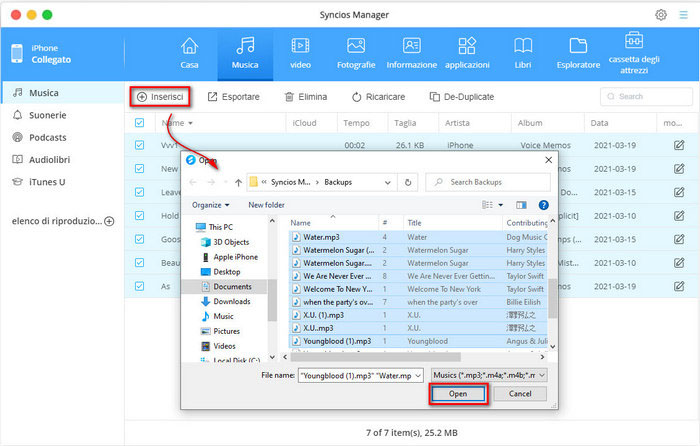Click the iPhone Collegato device icon

tap(17, 54)
